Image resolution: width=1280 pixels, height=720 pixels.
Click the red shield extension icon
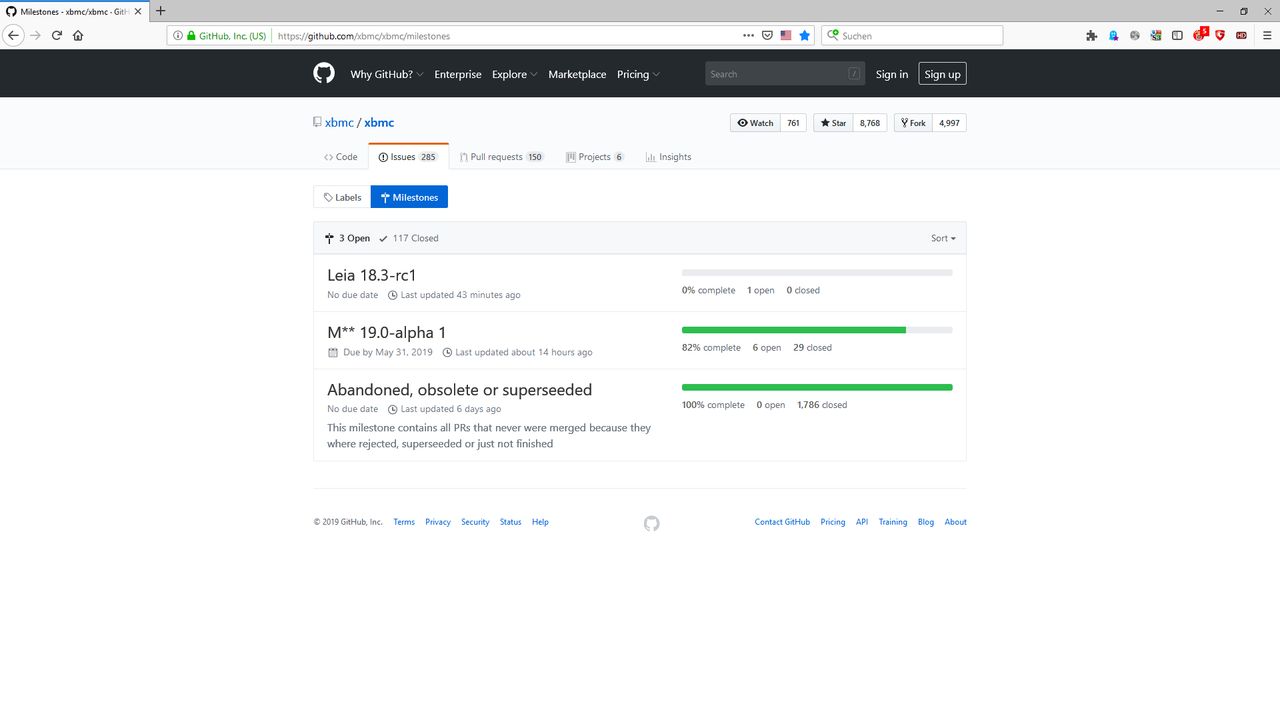(1220, 35)
